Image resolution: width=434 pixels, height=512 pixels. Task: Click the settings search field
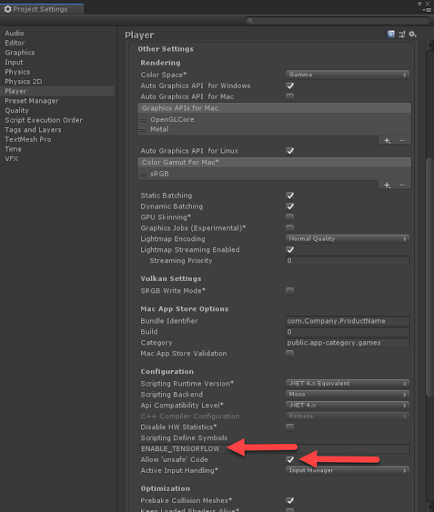pos(338,21)
